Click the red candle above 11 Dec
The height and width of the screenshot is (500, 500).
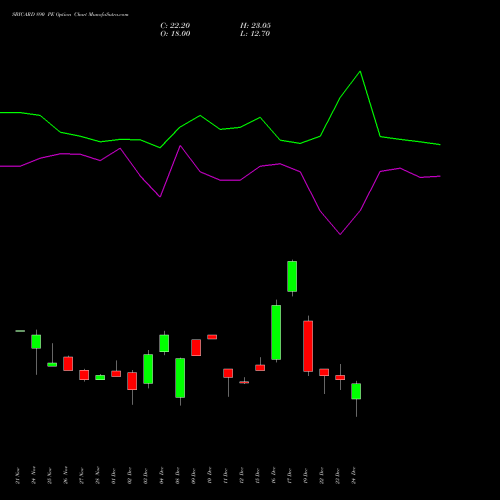point(228,373)
